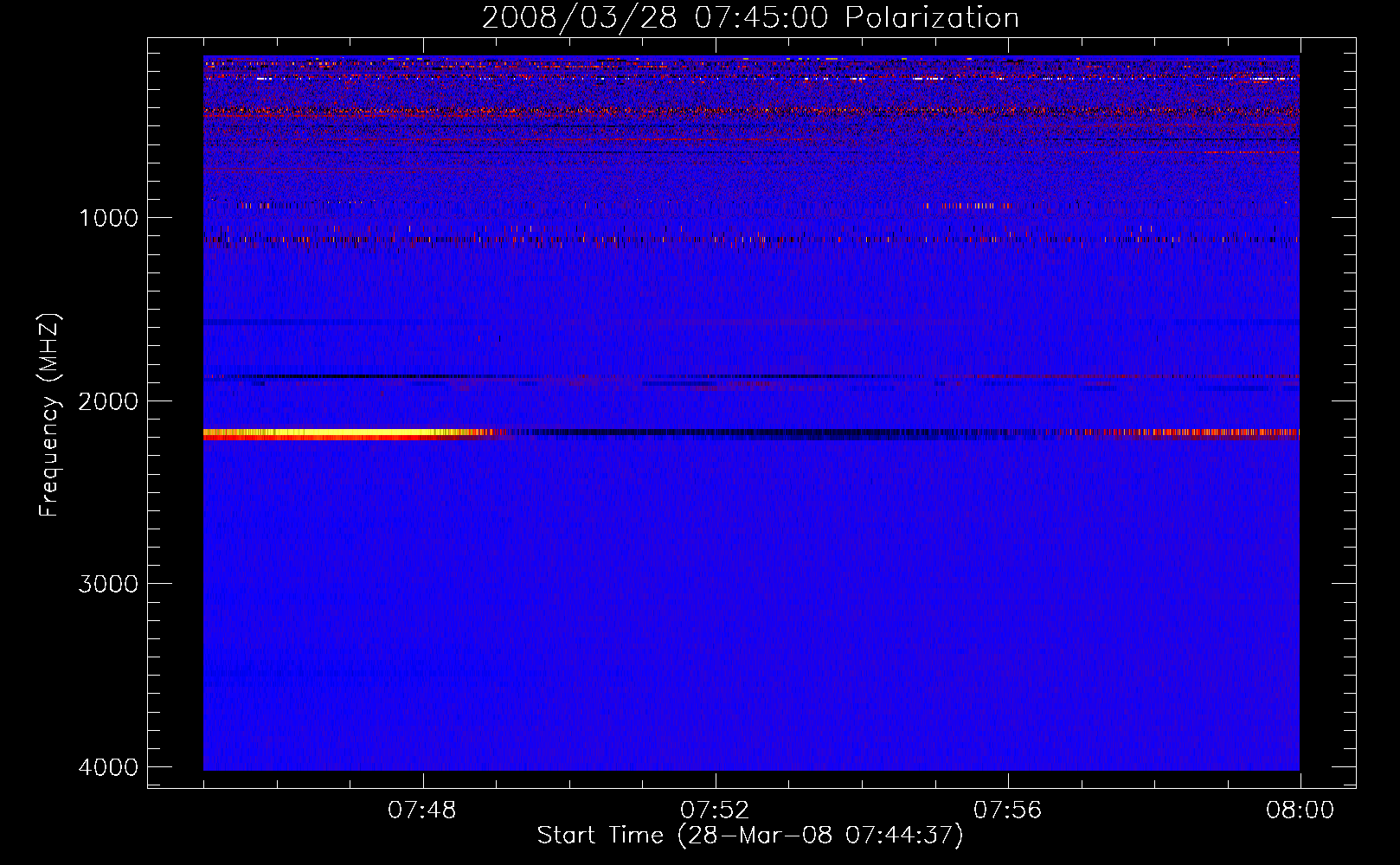This screenshot has width=1400, height=865.
Task: Click the plot title '2008/03/28 07:45:00 Polarization'
Action: click(x=750, y=18)
